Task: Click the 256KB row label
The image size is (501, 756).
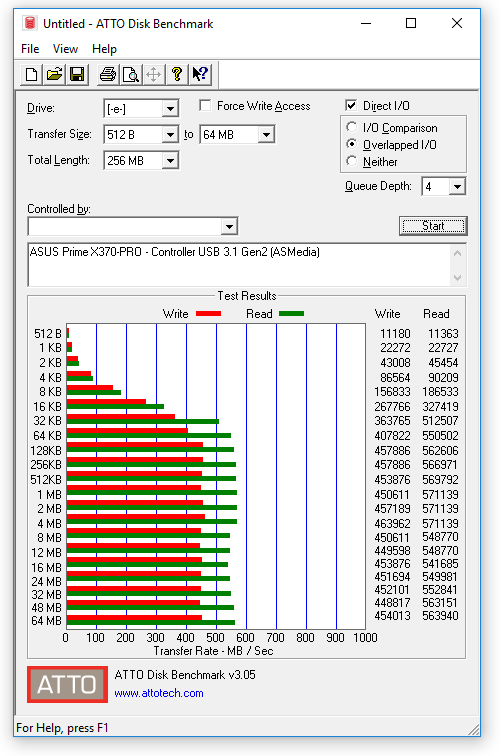Action: [x=46, y=464]
